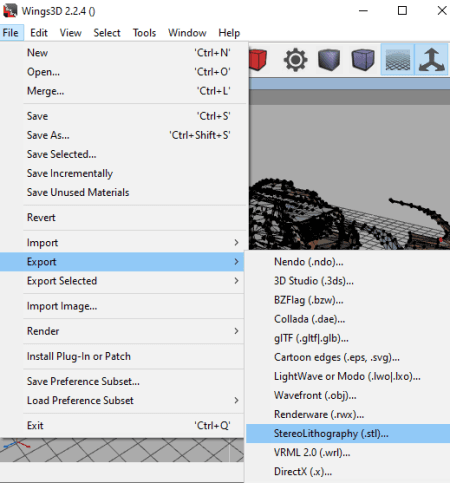The height and width of the screenshot is (483, 450).
Task: Click the red cube selection mode icon
Action: (x=258, y=60)
